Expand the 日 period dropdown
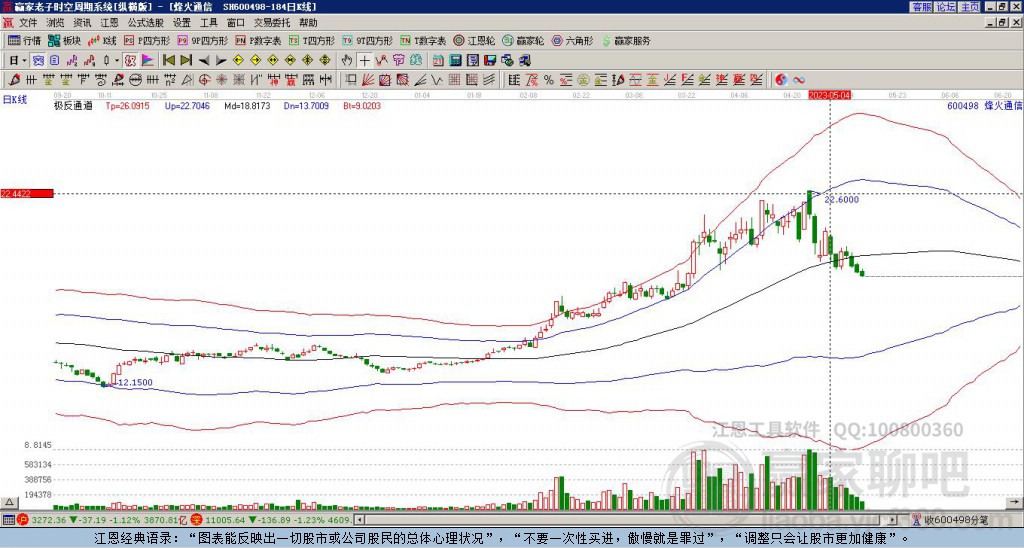This screenshot has height=548, width=1024. tap(24, 60)
